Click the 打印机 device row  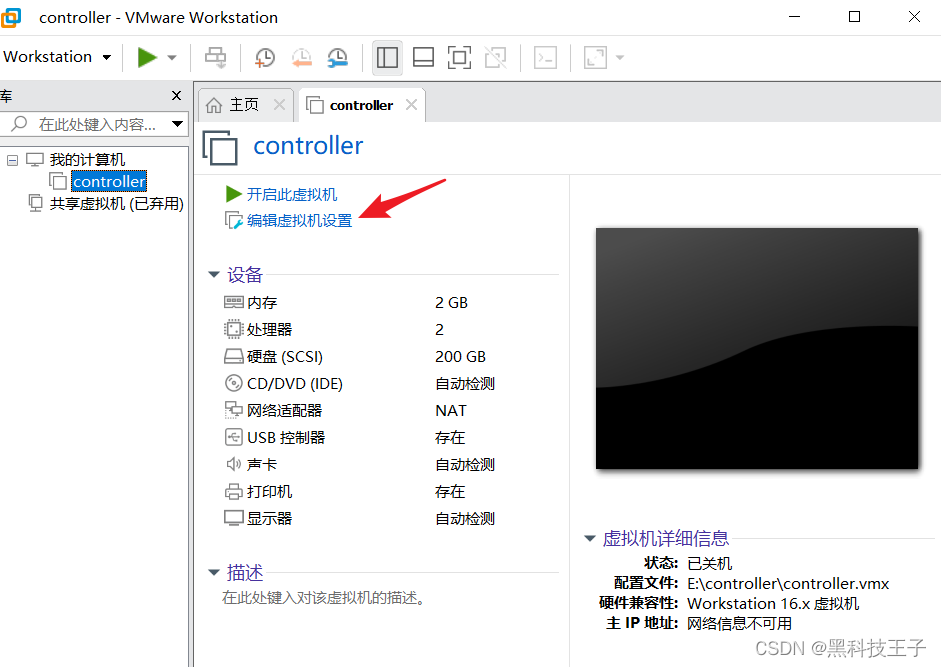[360, 492]
